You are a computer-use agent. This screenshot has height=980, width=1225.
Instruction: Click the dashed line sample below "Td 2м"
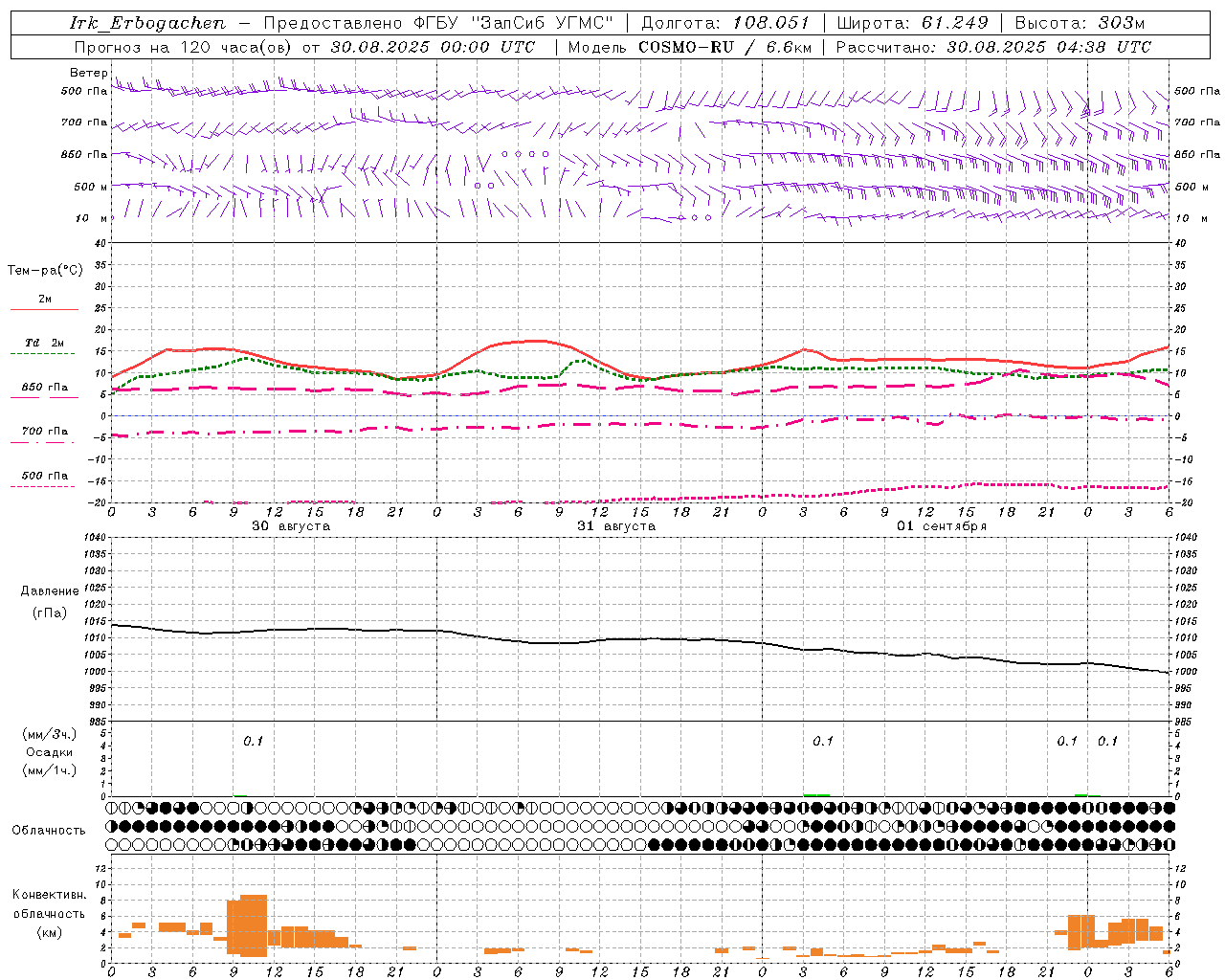(x=42, y=354)
